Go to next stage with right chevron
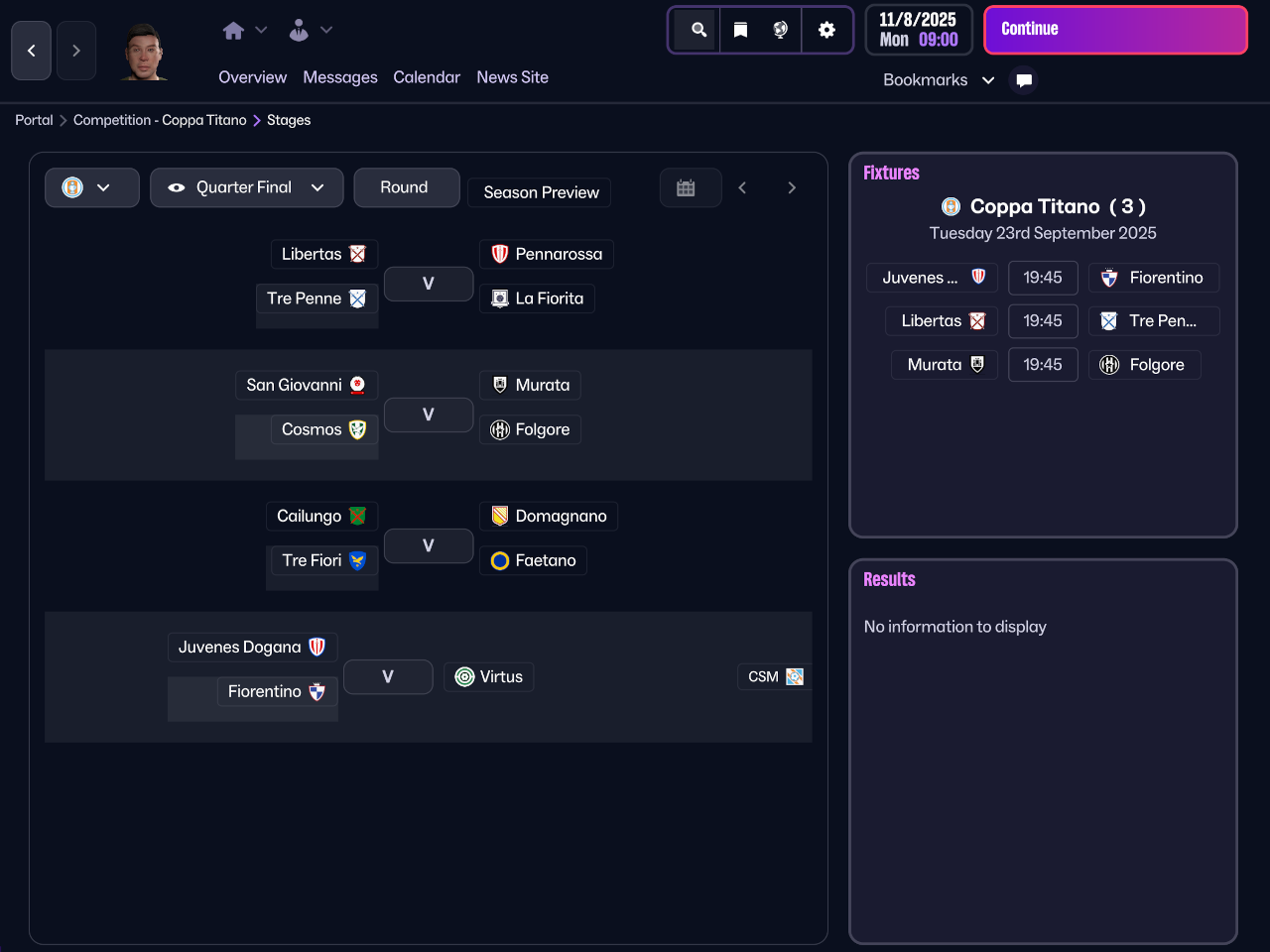Image resolution: width=1270 pixels, height=952 pixels. coord(792,187)
